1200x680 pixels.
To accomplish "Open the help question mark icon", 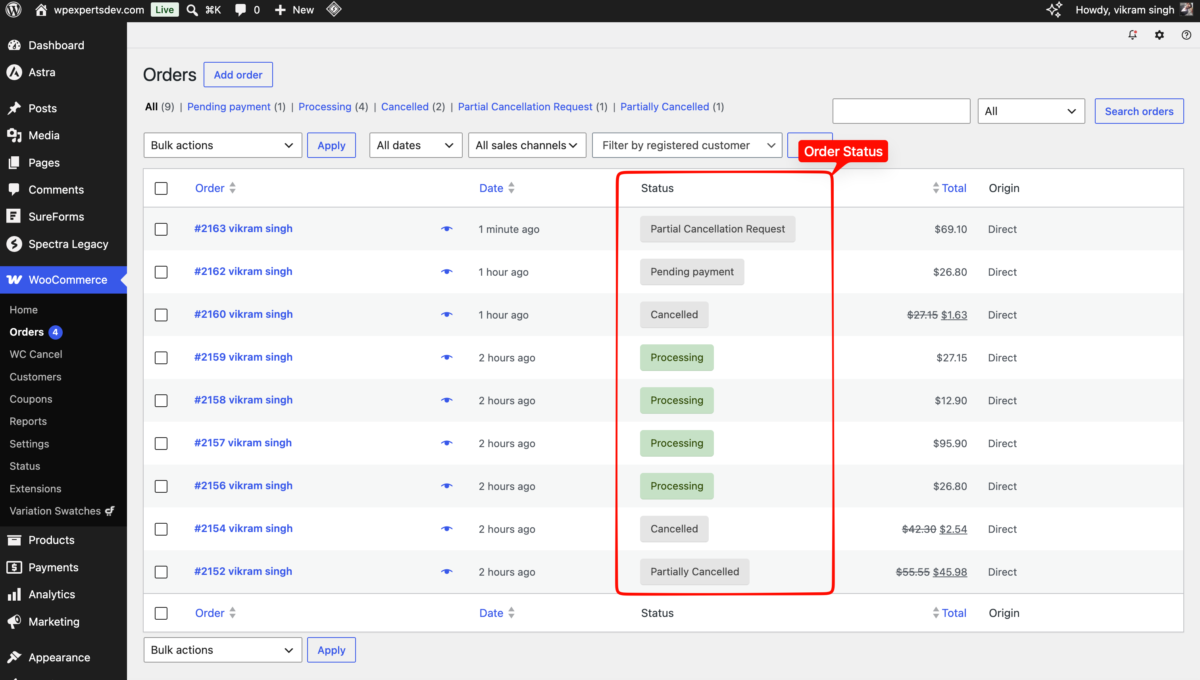I will pyautogui.click(x=1186, y=35).
